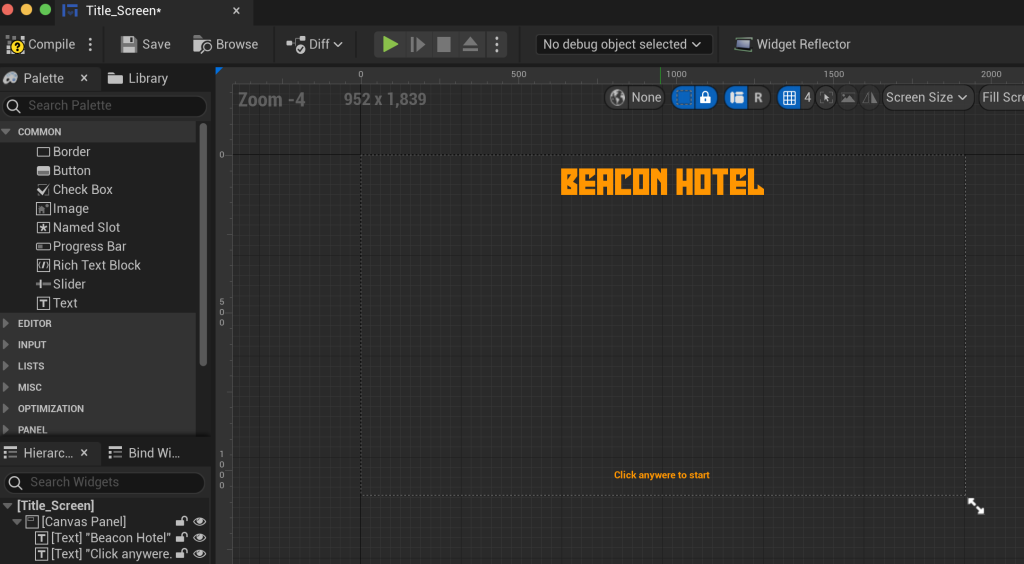Click the green Play simulation button
1024x564 pixels.
(x=390, y=44)
